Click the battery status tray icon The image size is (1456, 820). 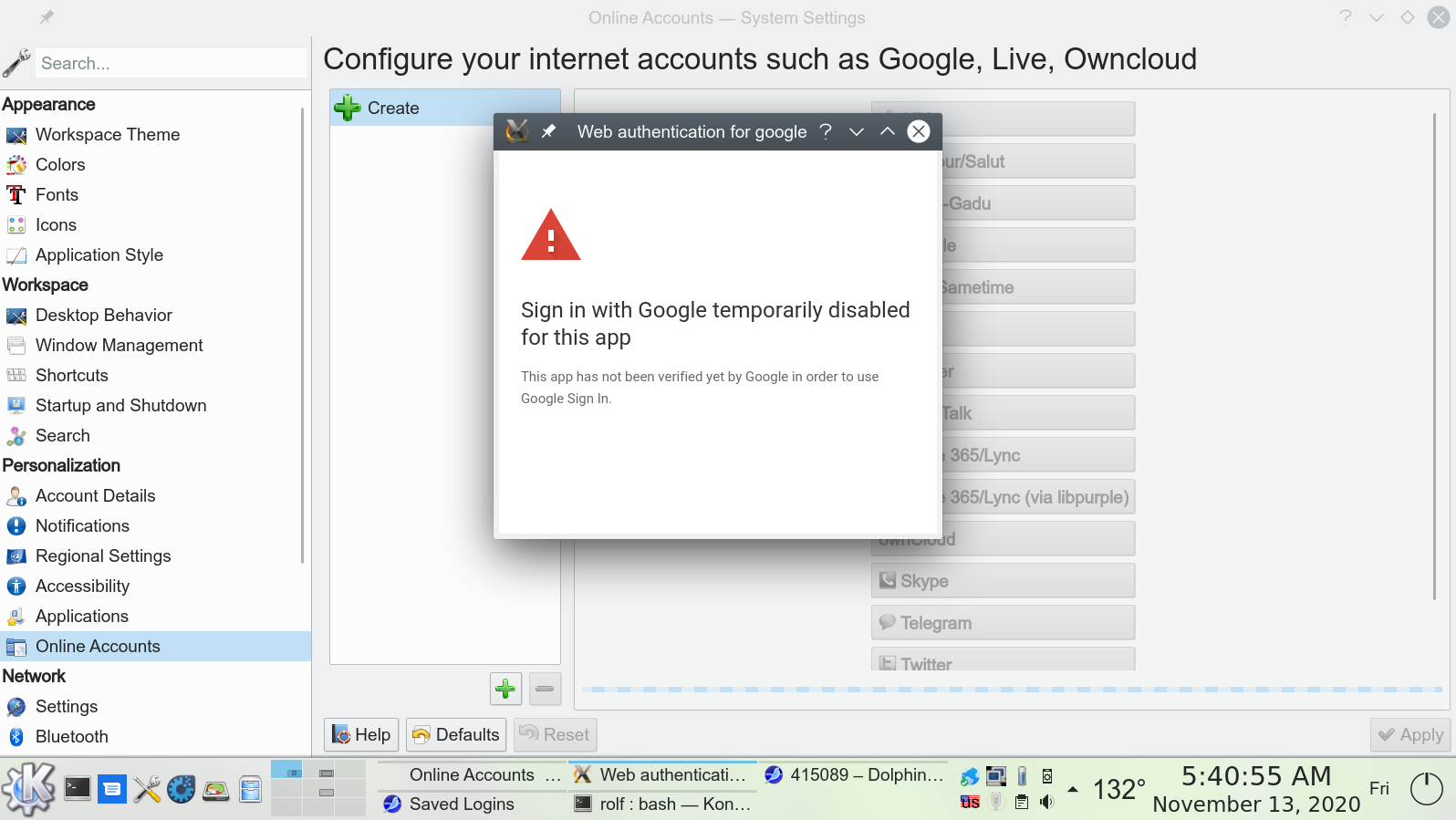(x=1022, y=776)
